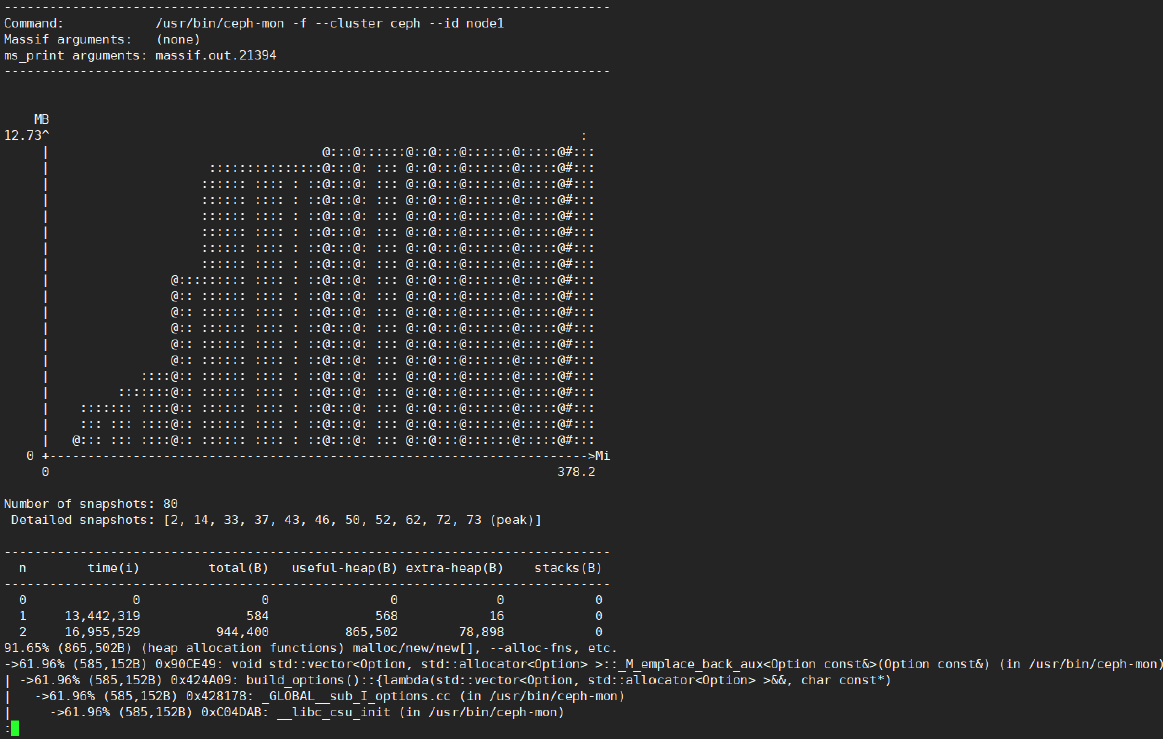Select the 865,502 useful-heap value

[371, 632]
